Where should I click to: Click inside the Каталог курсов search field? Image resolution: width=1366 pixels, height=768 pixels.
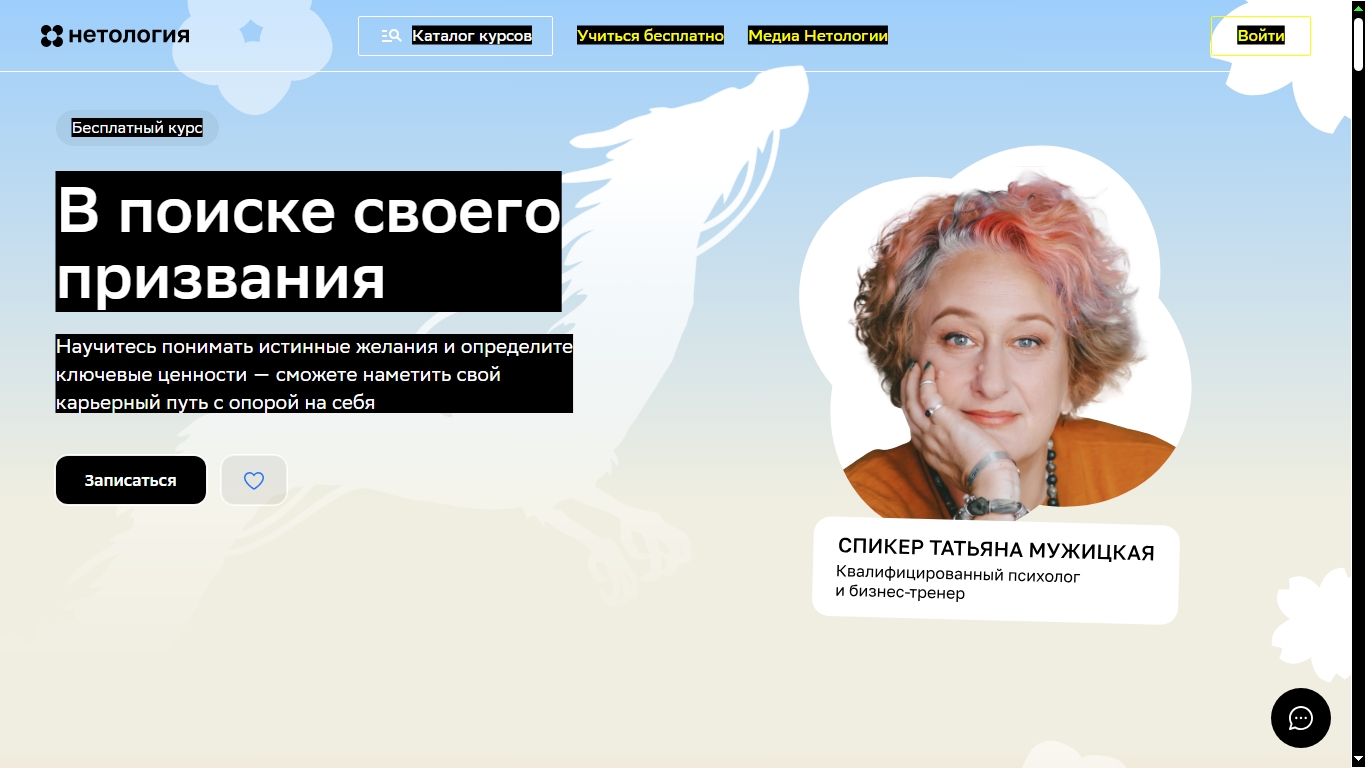(x=470, y=35)
